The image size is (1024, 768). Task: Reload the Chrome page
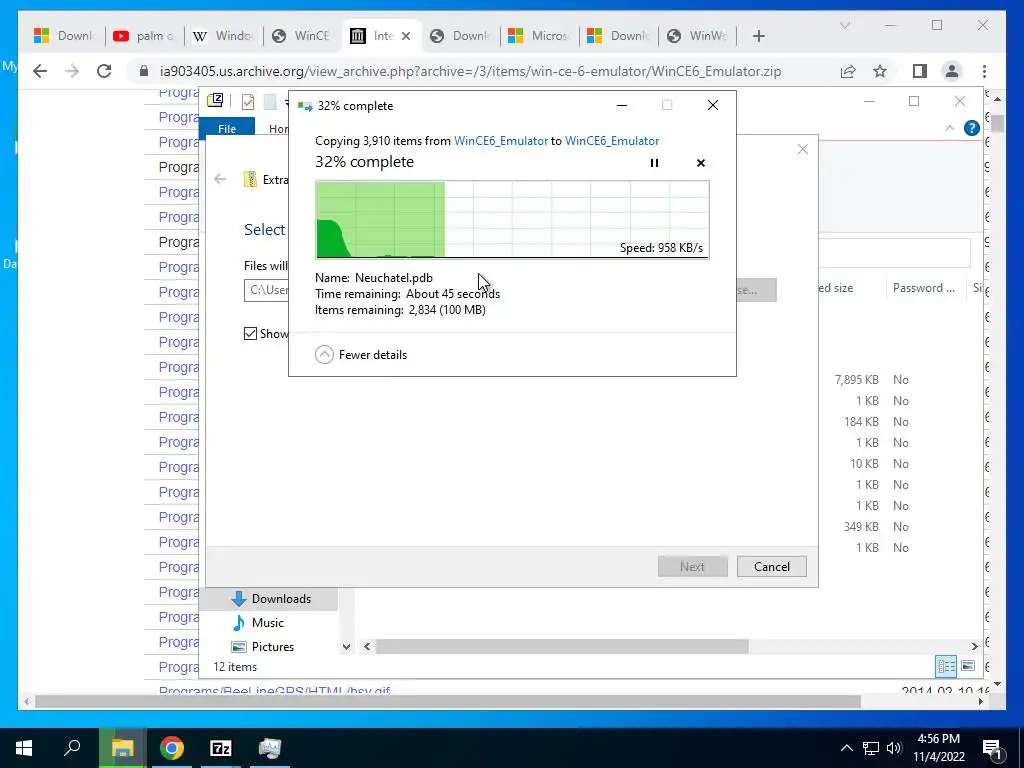coord(104,71)
